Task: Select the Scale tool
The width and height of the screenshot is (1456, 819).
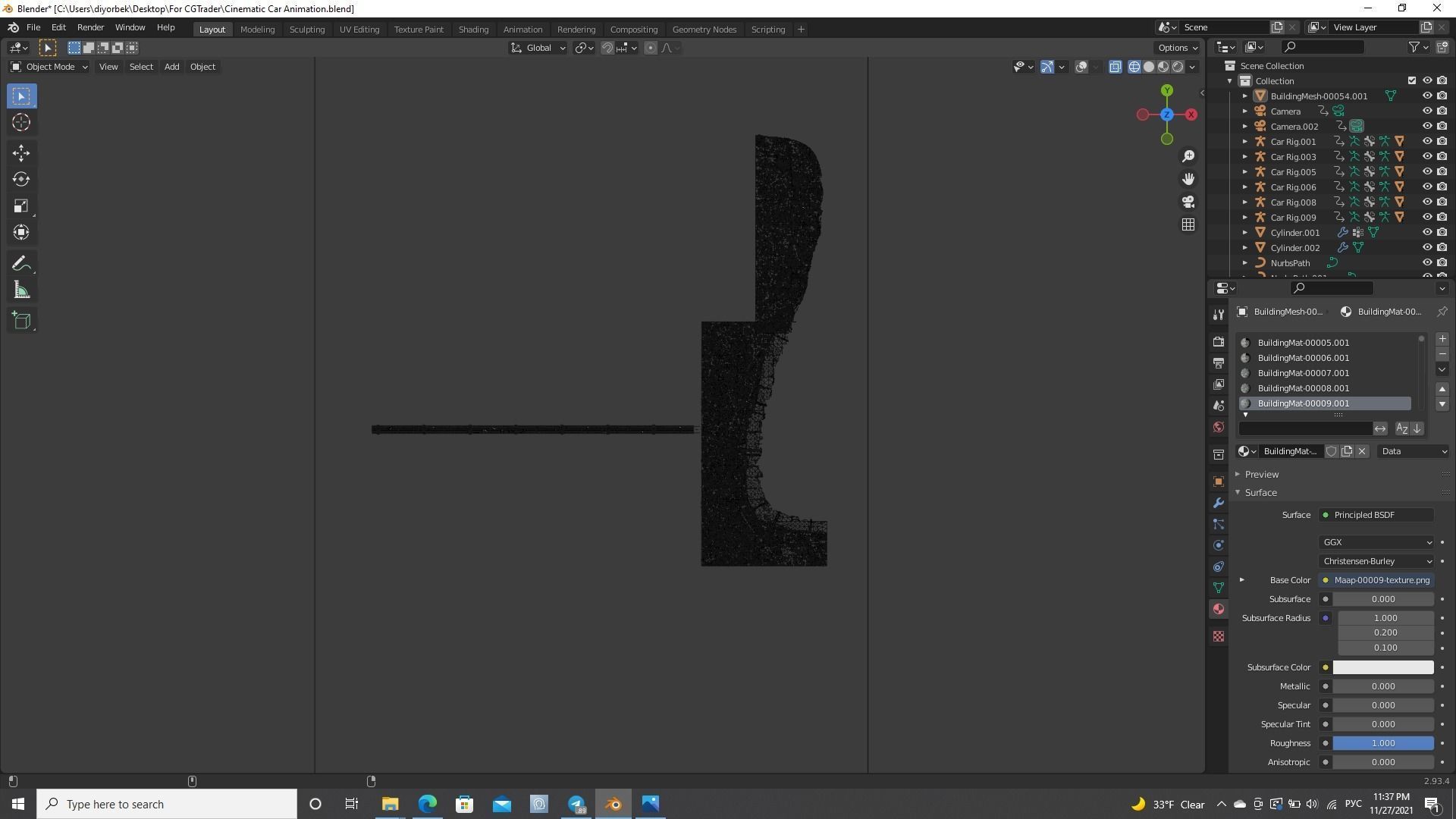Action: click(x=21, y=206)
